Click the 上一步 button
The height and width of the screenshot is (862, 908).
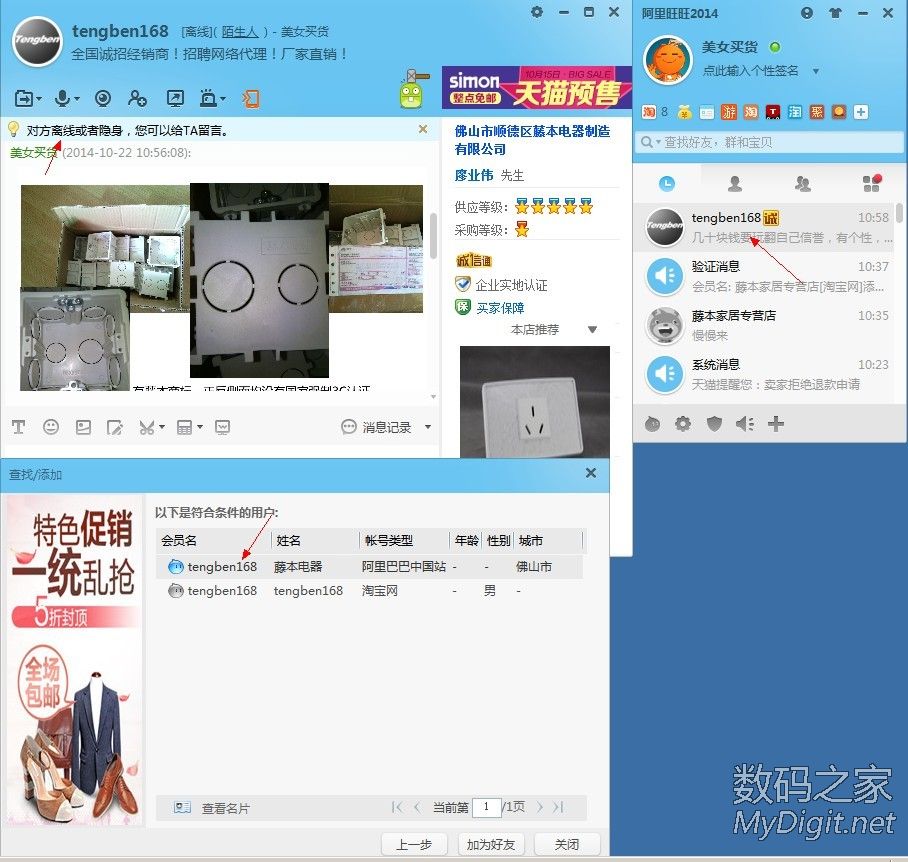tap(414, 845)
